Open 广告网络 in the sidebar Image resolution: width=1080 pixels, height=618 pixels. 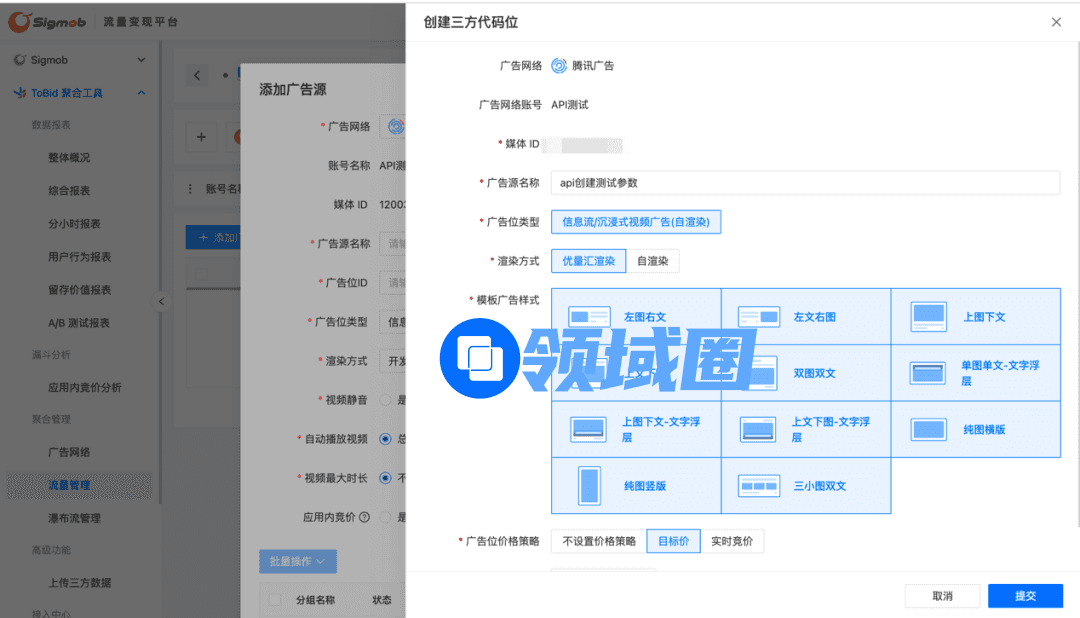coord(69,452)
